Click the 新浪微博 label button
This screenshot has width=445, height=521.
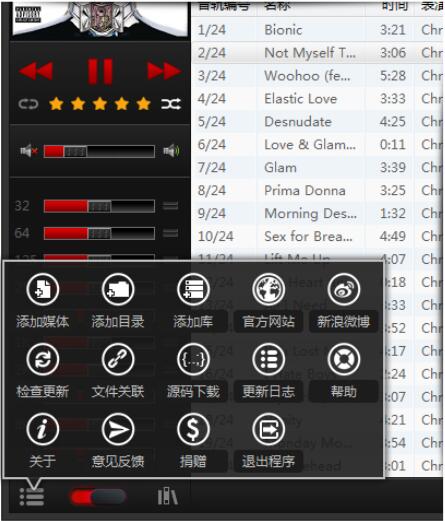[344, 322]
